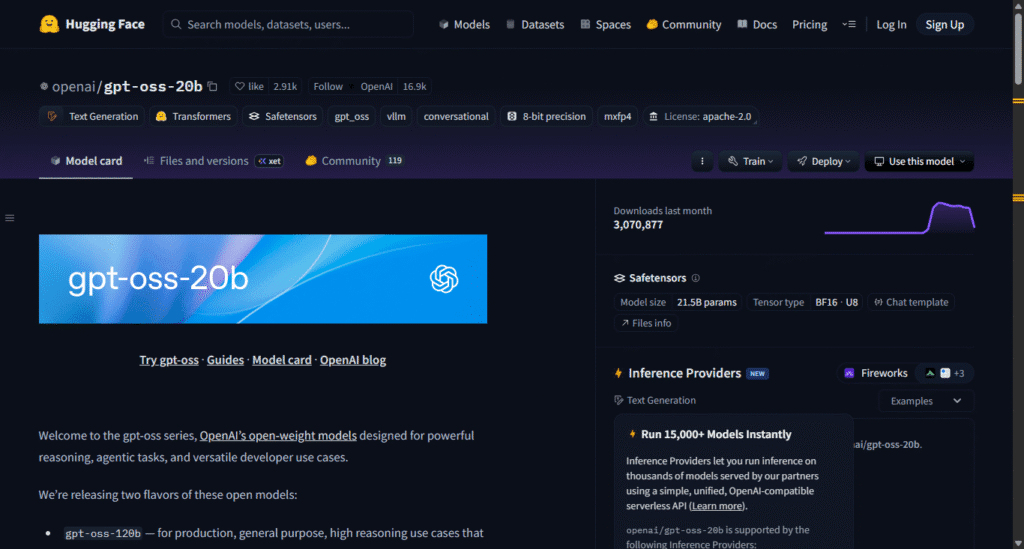
Task: Click the 21.5B params value
Action: pyautogui.click(x=706, y=302)
